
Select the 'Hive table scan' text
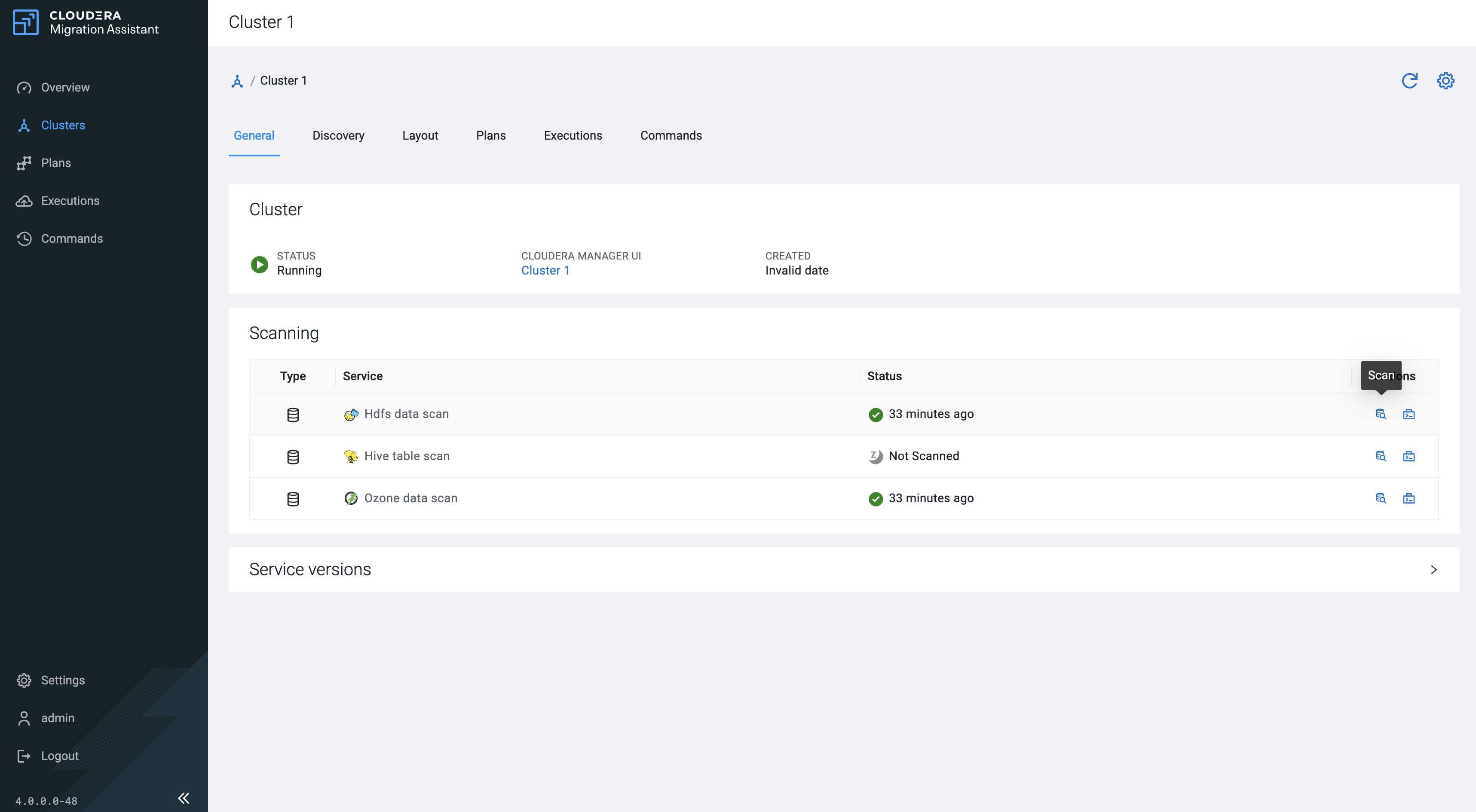click(407, 456)
